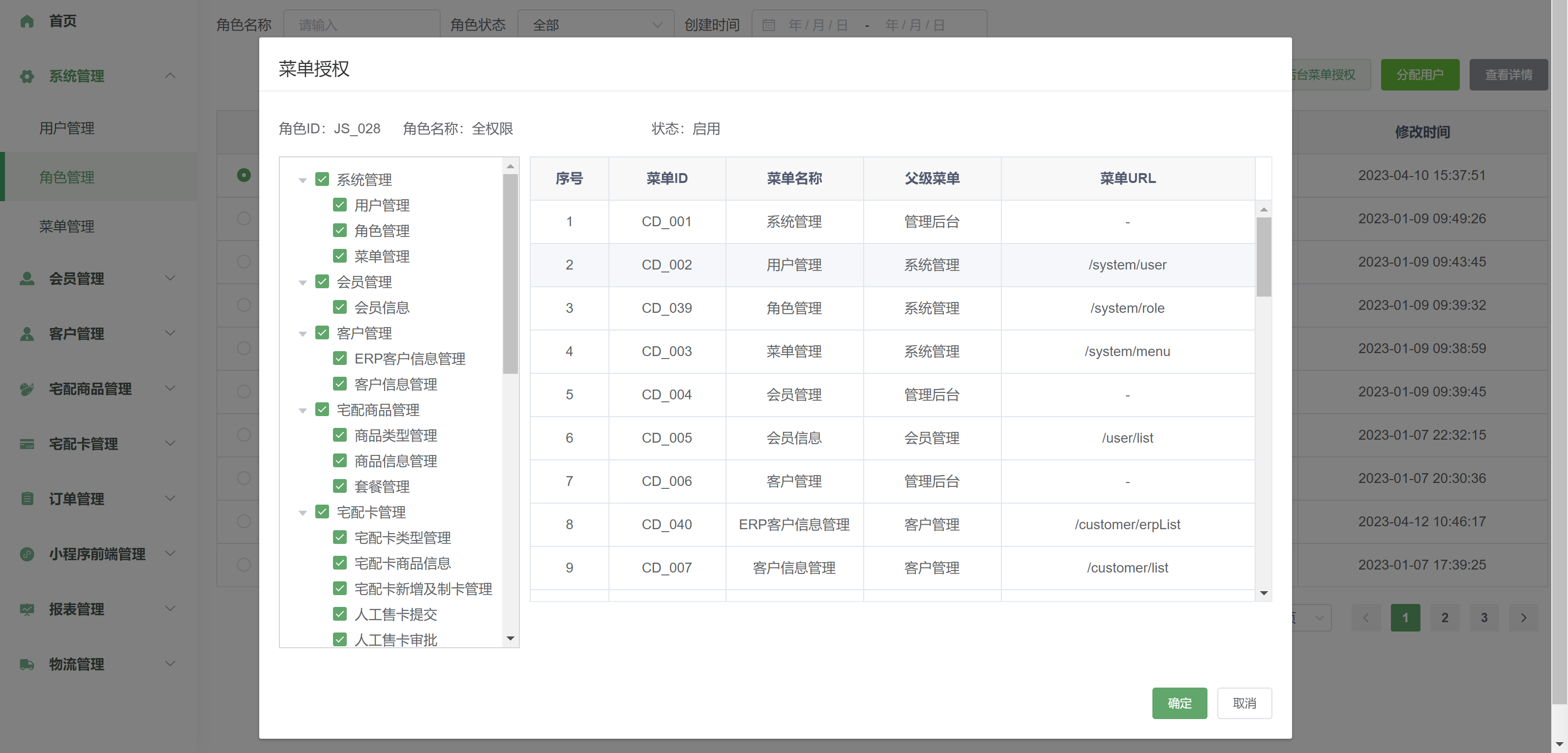Collapse 系统管理 sidebar chevron
1568x753 pixels.
171,75
